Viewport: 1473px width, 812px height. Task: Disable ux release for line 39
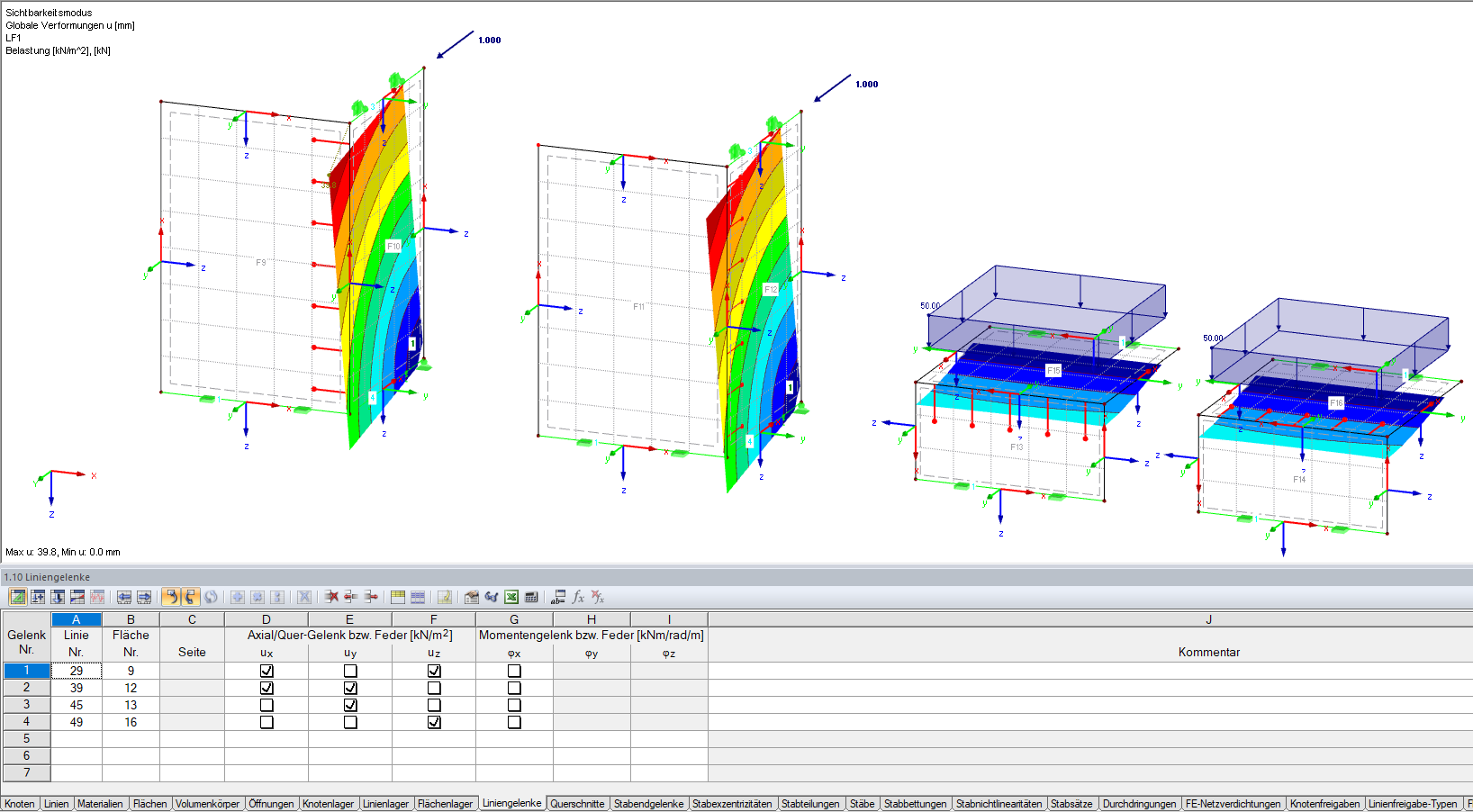click(x=266, y=688)
